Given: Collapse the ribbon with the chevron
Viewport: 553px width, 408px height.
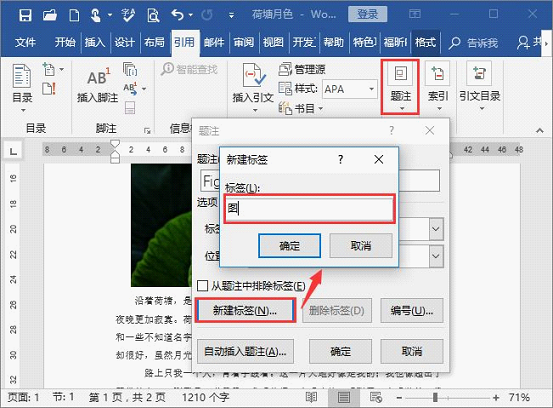Looking at the screenshot, I should coord(540,130).
